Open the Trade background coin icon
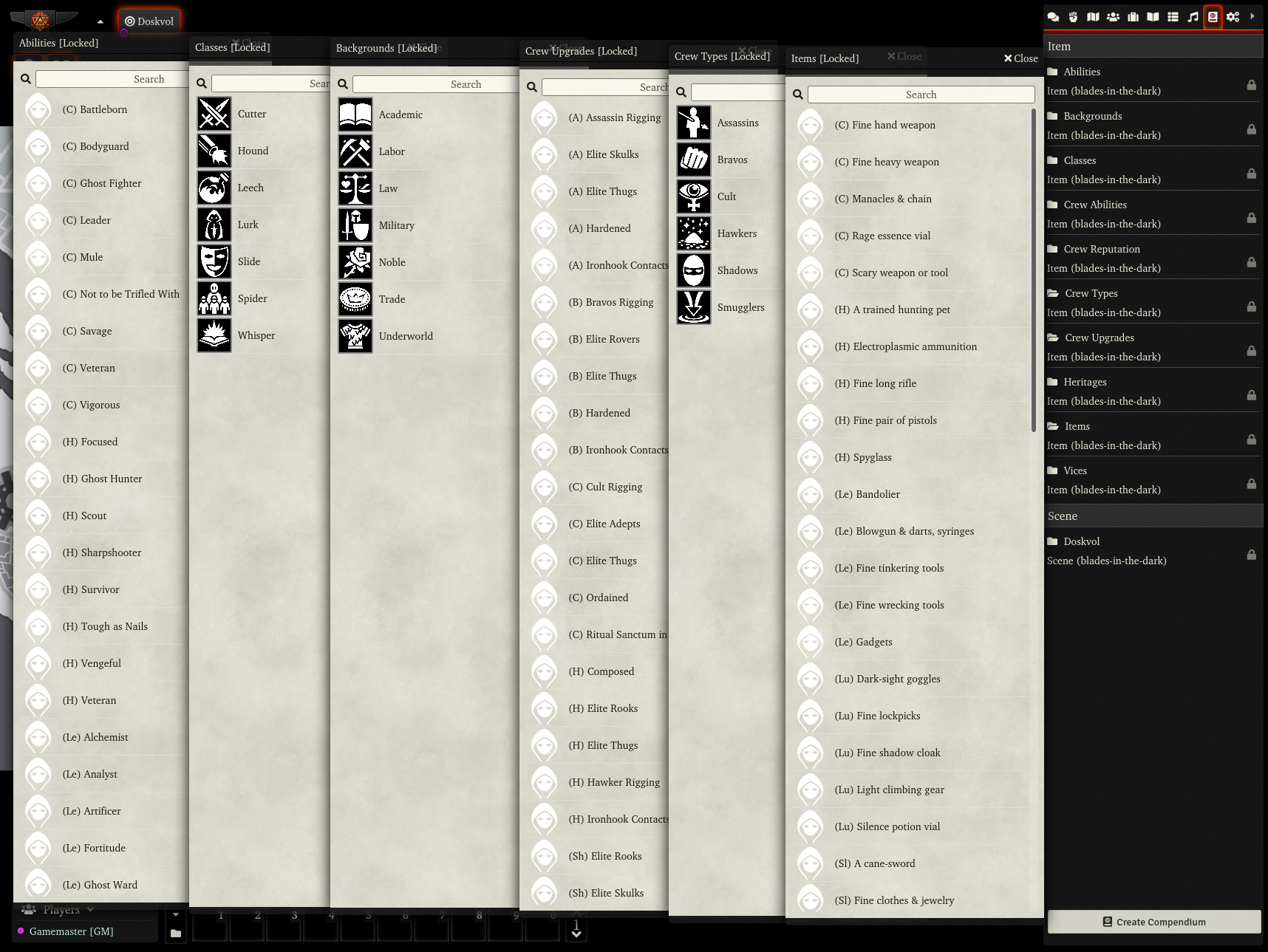This screenshot has height=952, width=1268. coord(355,299)
